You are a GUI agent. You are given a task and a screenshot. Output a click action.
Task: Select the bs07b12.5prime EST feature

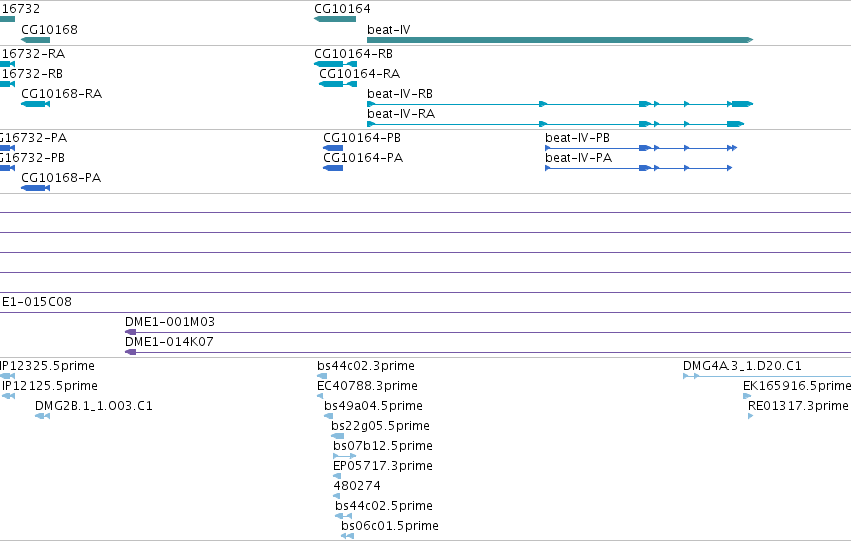click(345, 456)
